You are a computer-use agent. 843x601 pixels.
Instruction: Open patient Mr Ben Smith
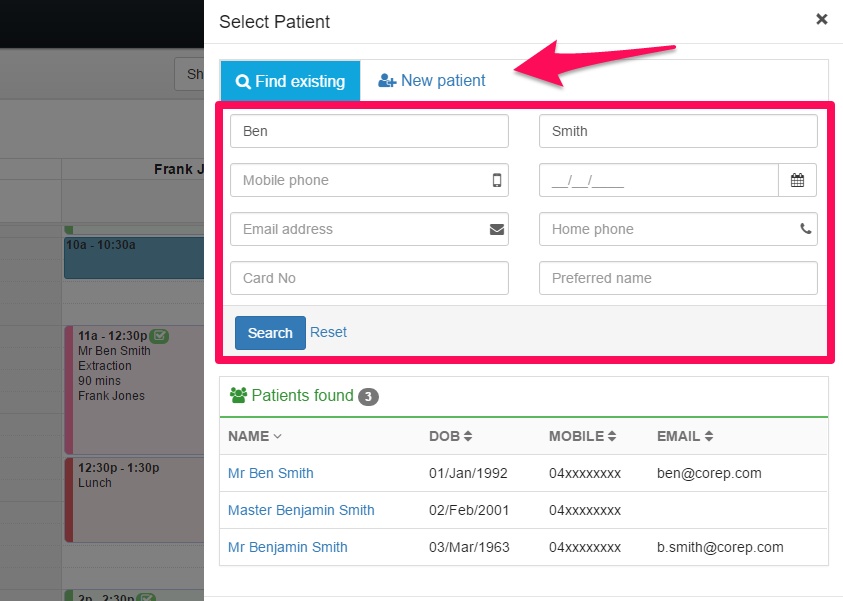point(270,473)
